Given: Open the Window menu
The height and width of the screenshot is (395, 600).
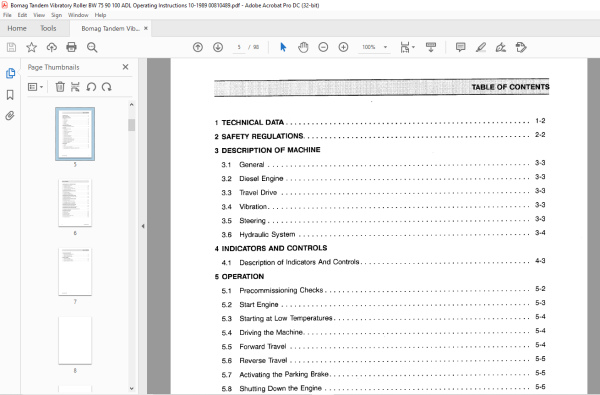Looking at the screenshot, I should (x=78, y=15).
